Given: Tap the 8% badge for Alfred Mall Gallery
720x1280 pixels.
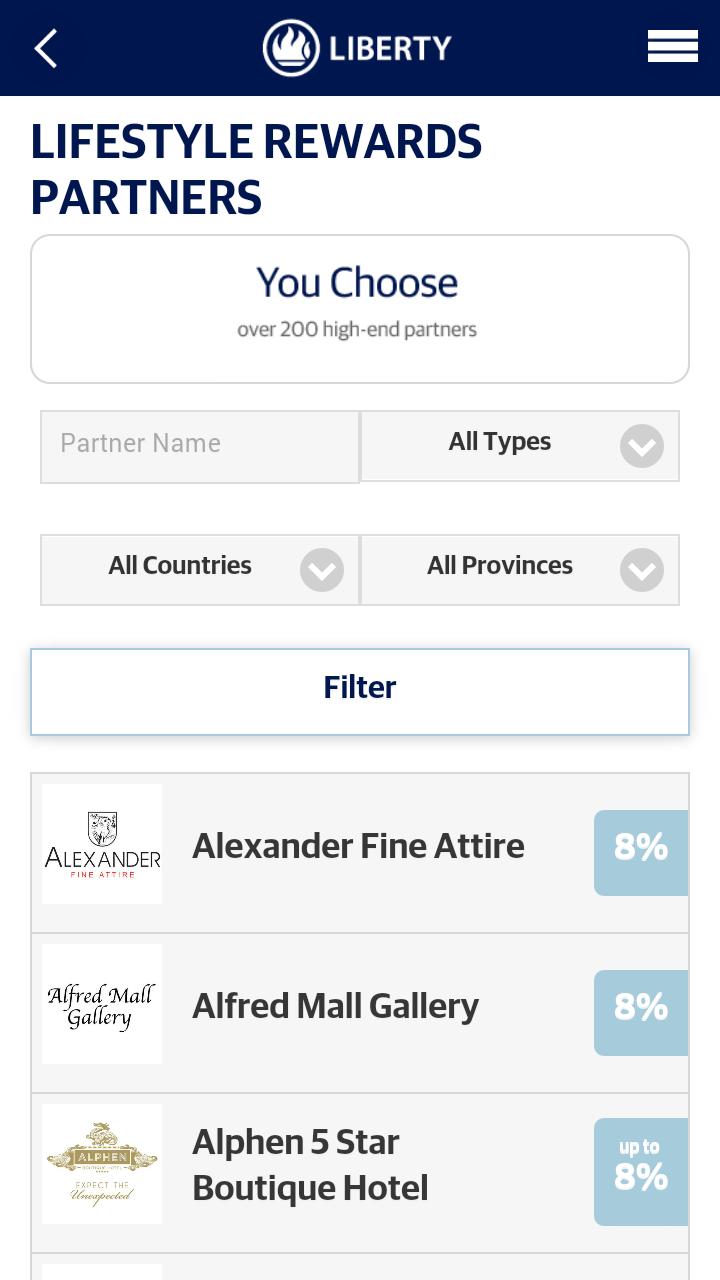Looking at the screenshot, I should [641, 1012].
